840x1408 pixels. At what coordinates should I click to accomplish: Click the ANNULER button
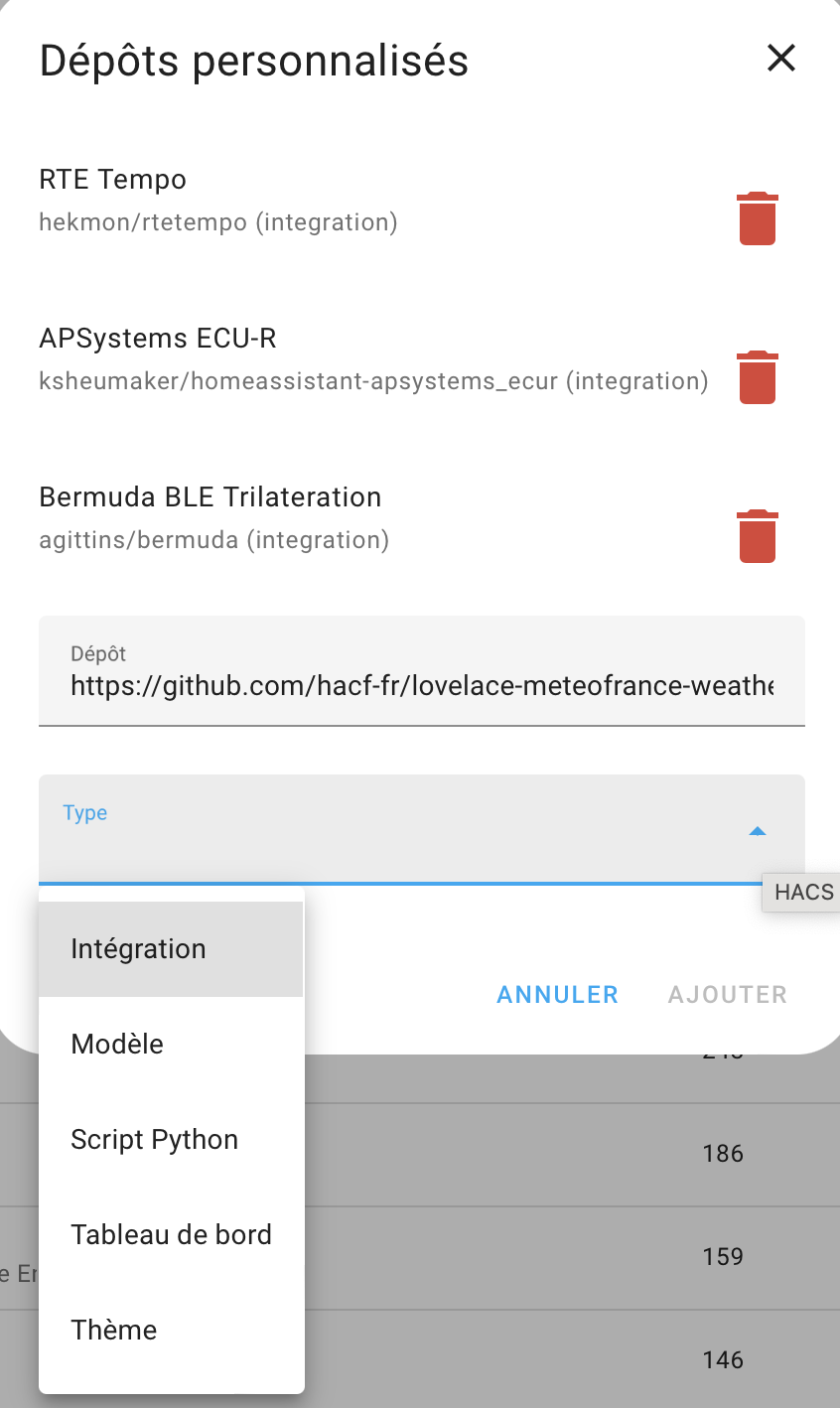tap(558, 995)
